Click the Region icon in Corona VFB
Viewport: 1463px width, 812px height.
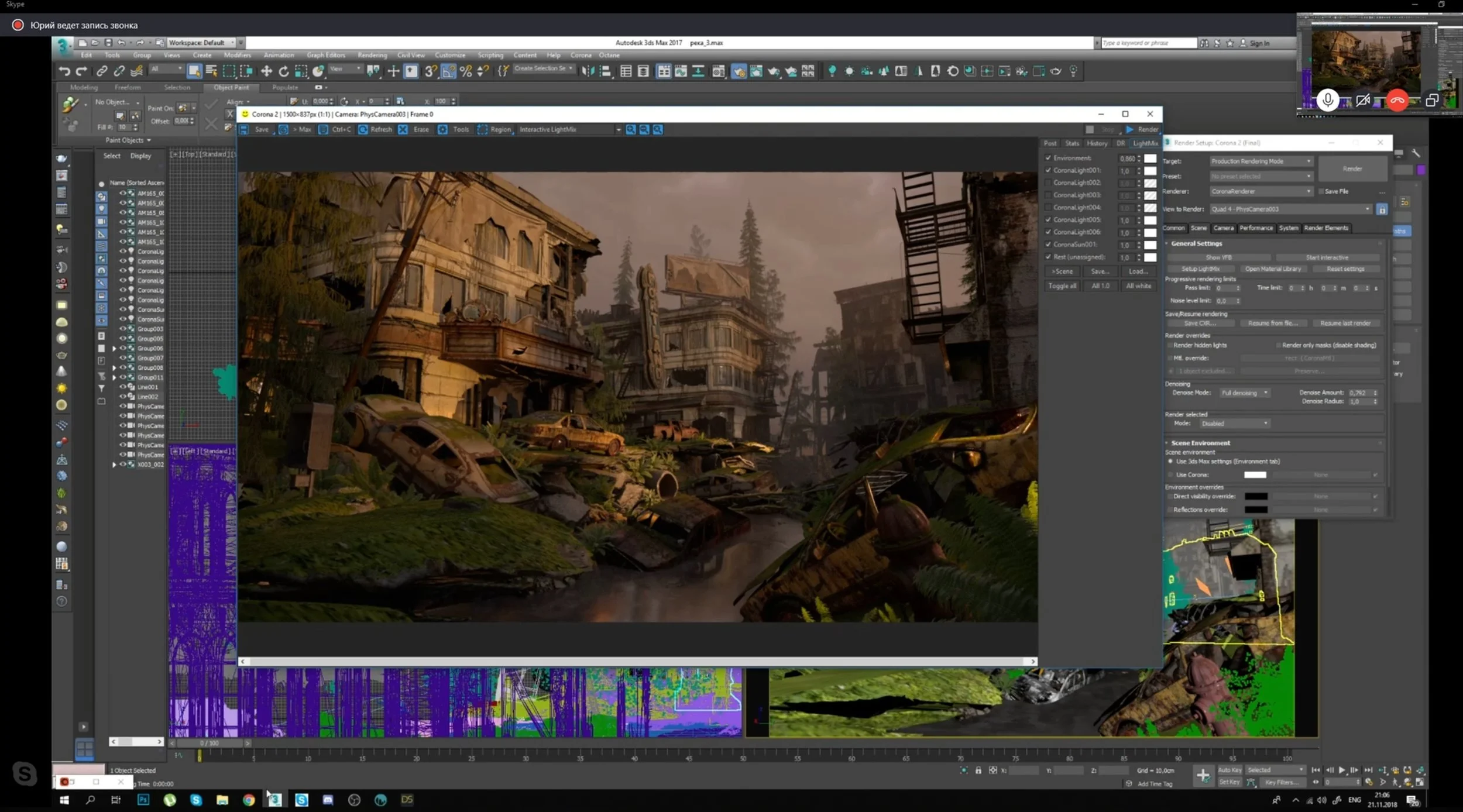(482, 129)
